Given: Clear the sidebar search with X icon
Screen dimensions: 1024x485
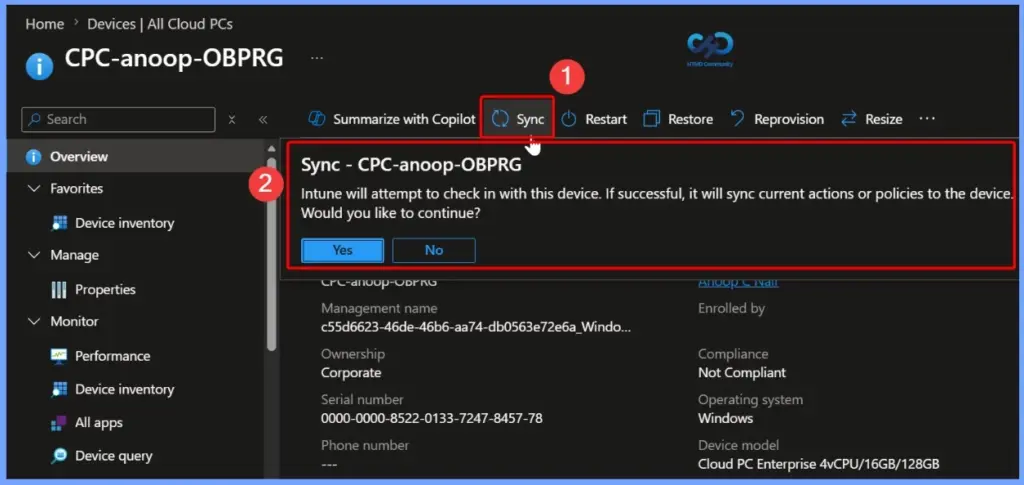Looking at the screenshot, I should click(x=232, y=119).
